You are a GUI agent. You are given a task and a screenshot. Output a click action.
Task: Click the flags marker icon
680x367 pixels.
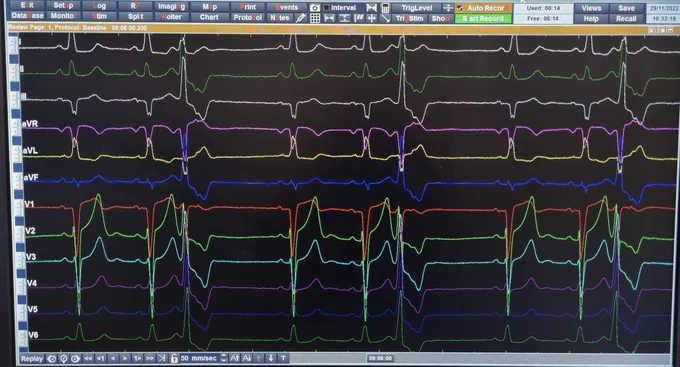tap(358, 18)
